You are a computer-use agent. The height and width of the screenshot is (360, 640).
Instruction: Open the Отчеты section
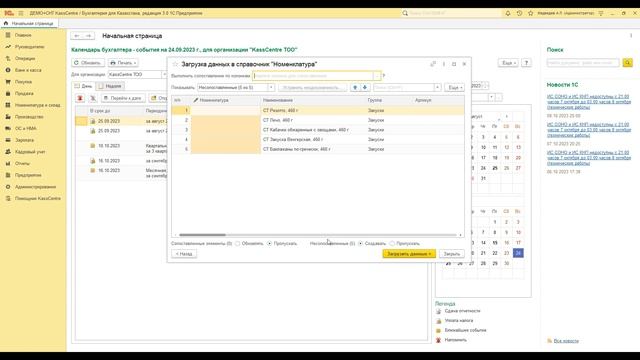[x=22, y=163]
